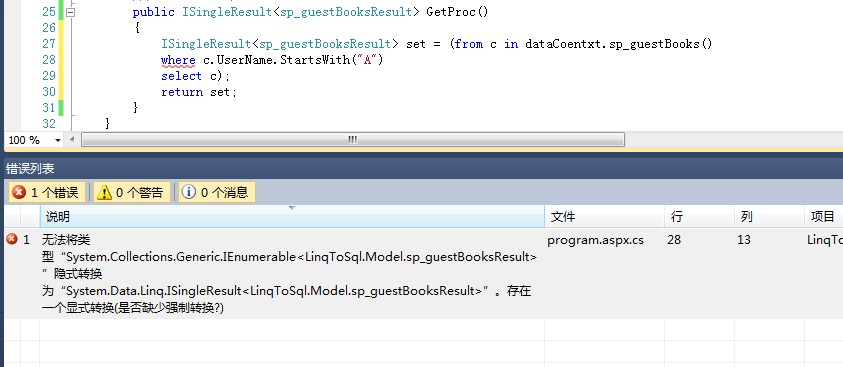843x367 pixels.
Task: Select the error description starting with '无法将类'
Action: coord(289,274)
